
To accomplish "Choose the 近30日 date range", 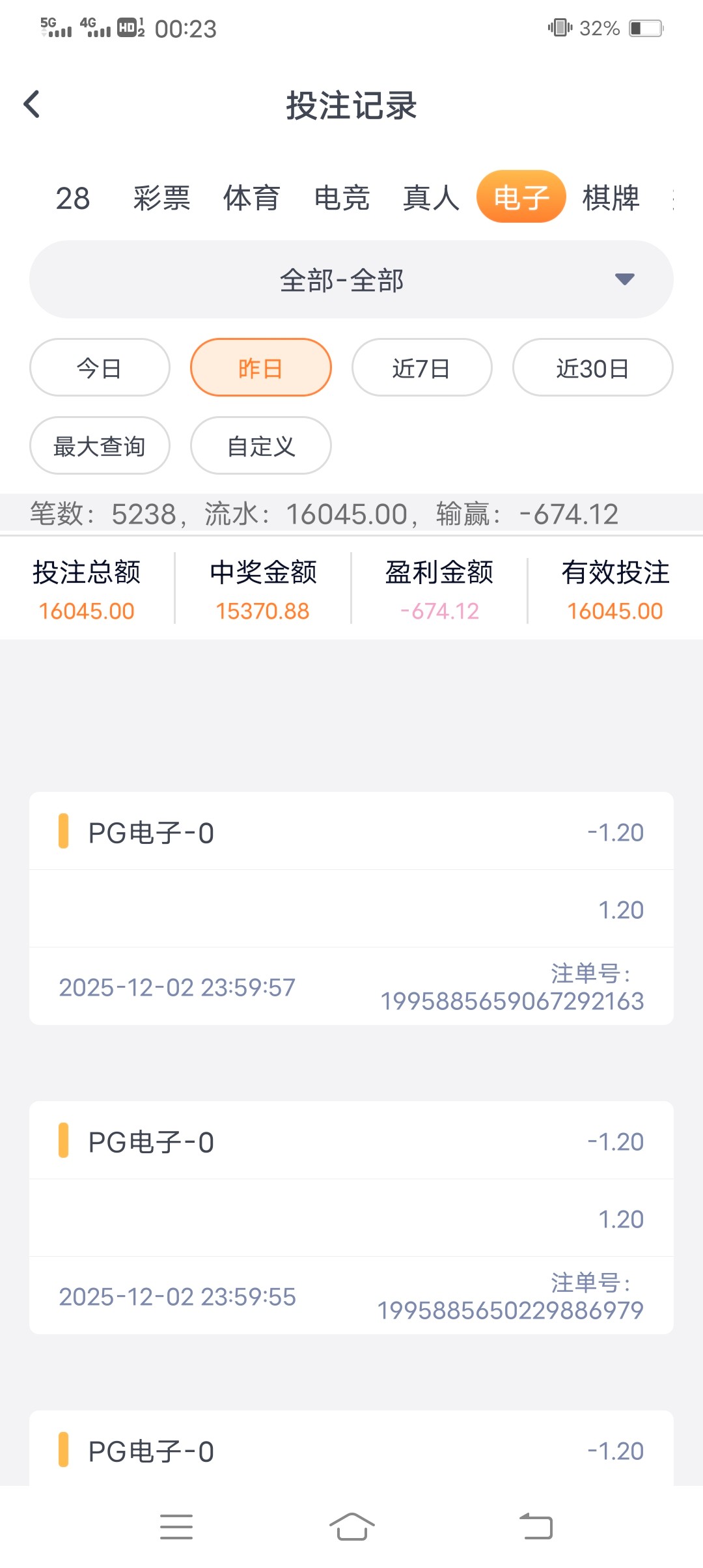I will [592, 368].
